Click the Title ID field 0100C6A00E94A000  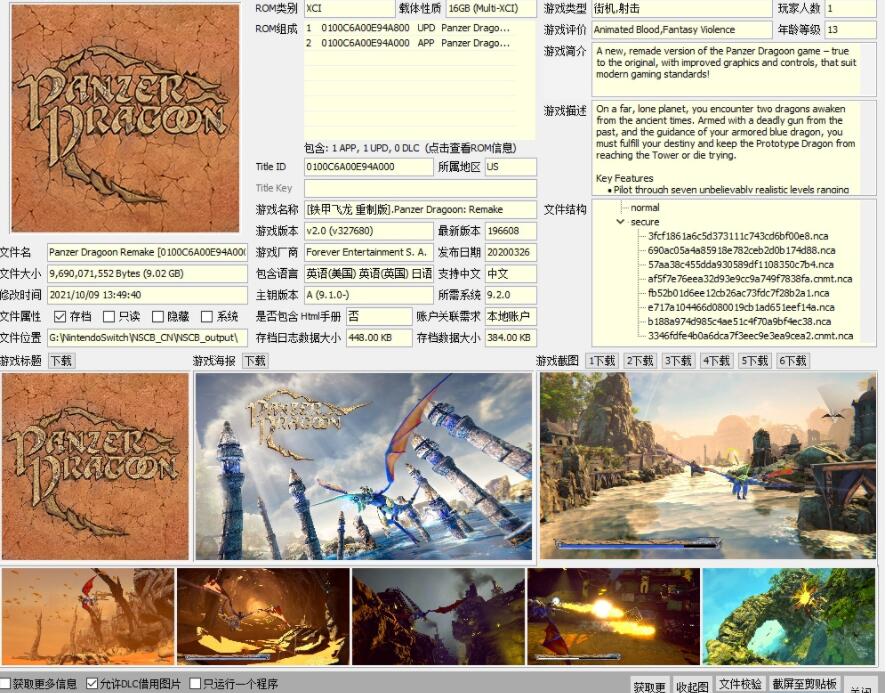point(368,167)
